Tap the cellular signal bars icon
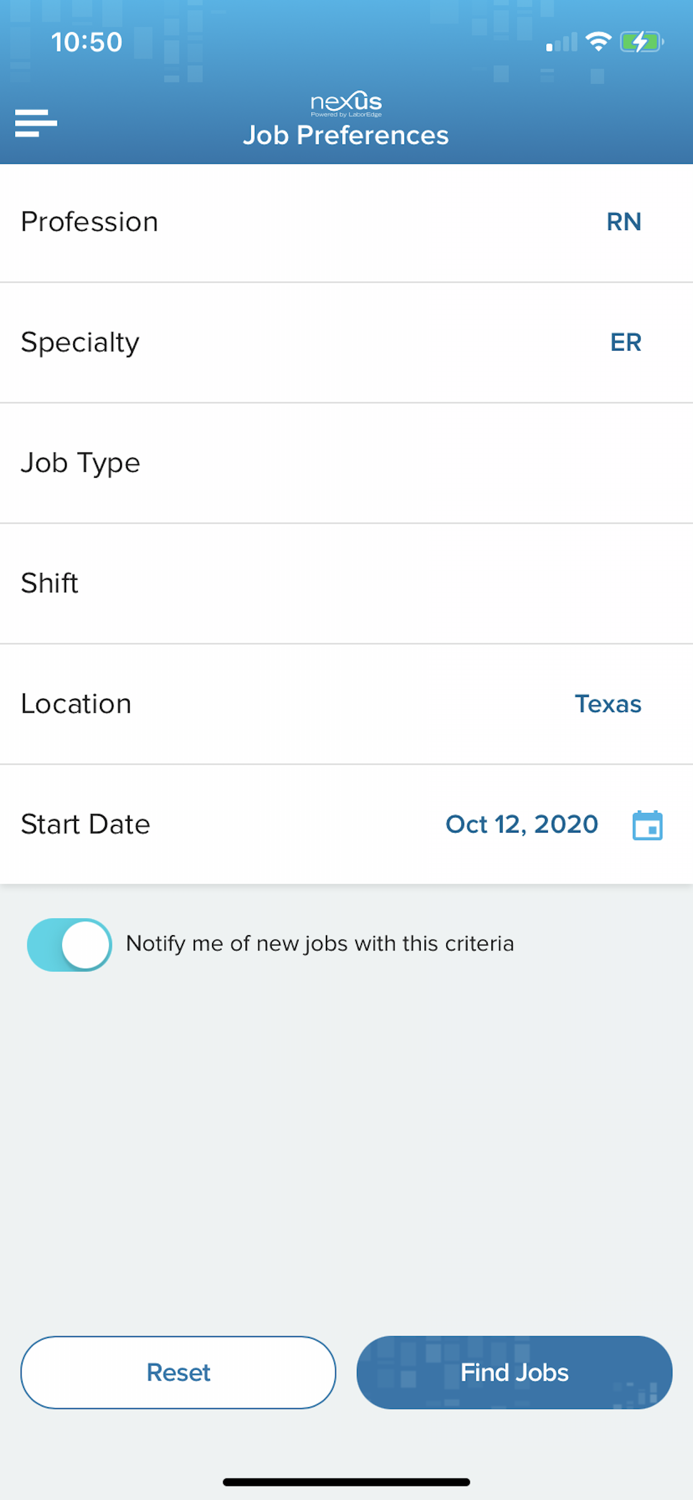 [x=562, y=43]
